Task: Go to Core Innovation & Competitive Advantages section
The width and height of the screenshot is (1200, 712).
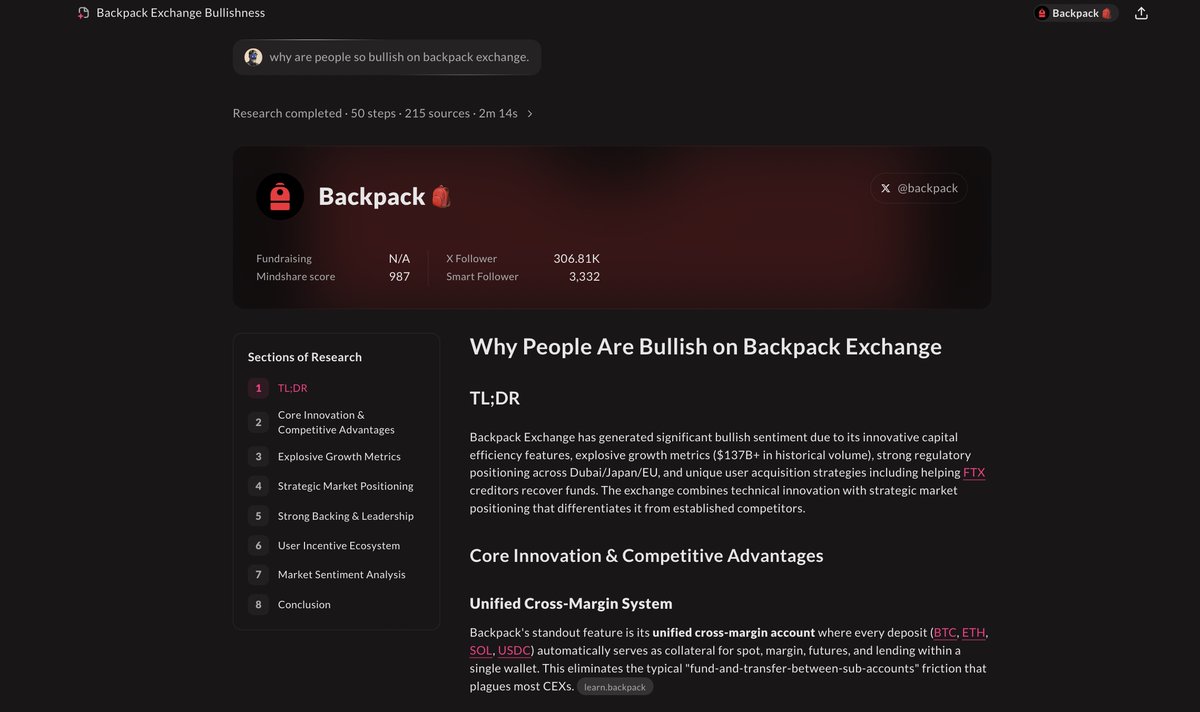Action: [x=336, y=422]
